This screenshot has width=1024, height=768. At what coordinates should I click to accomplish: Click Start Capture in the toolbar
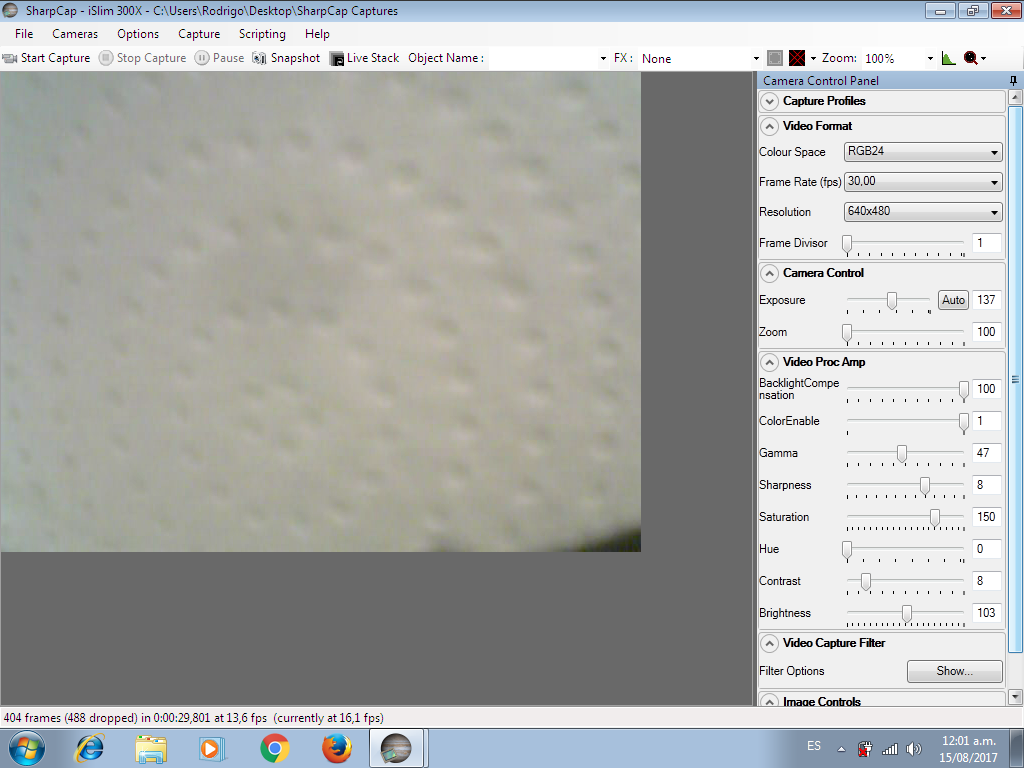pos(46,58)
